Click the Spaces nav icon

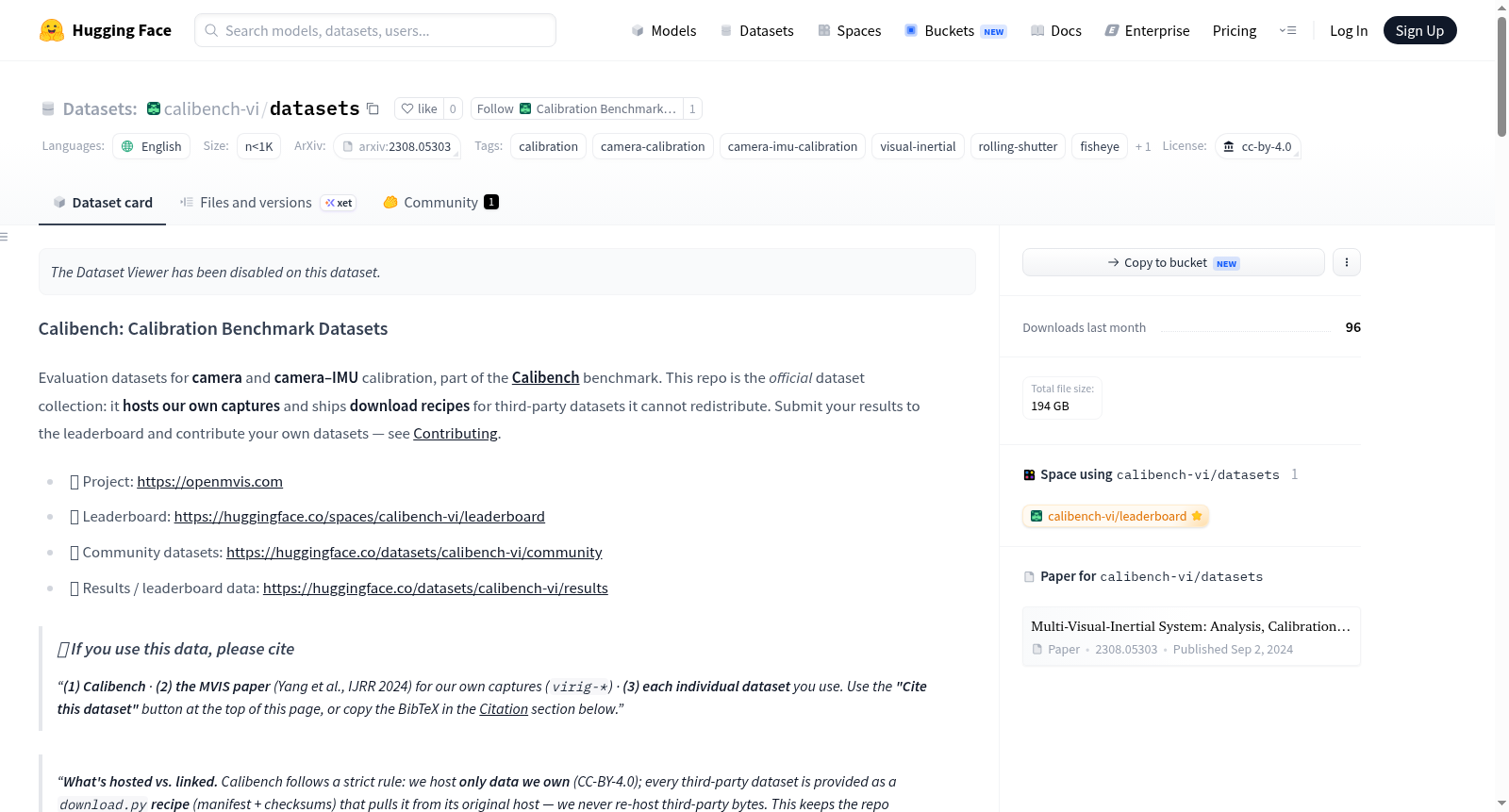point(824,30)
